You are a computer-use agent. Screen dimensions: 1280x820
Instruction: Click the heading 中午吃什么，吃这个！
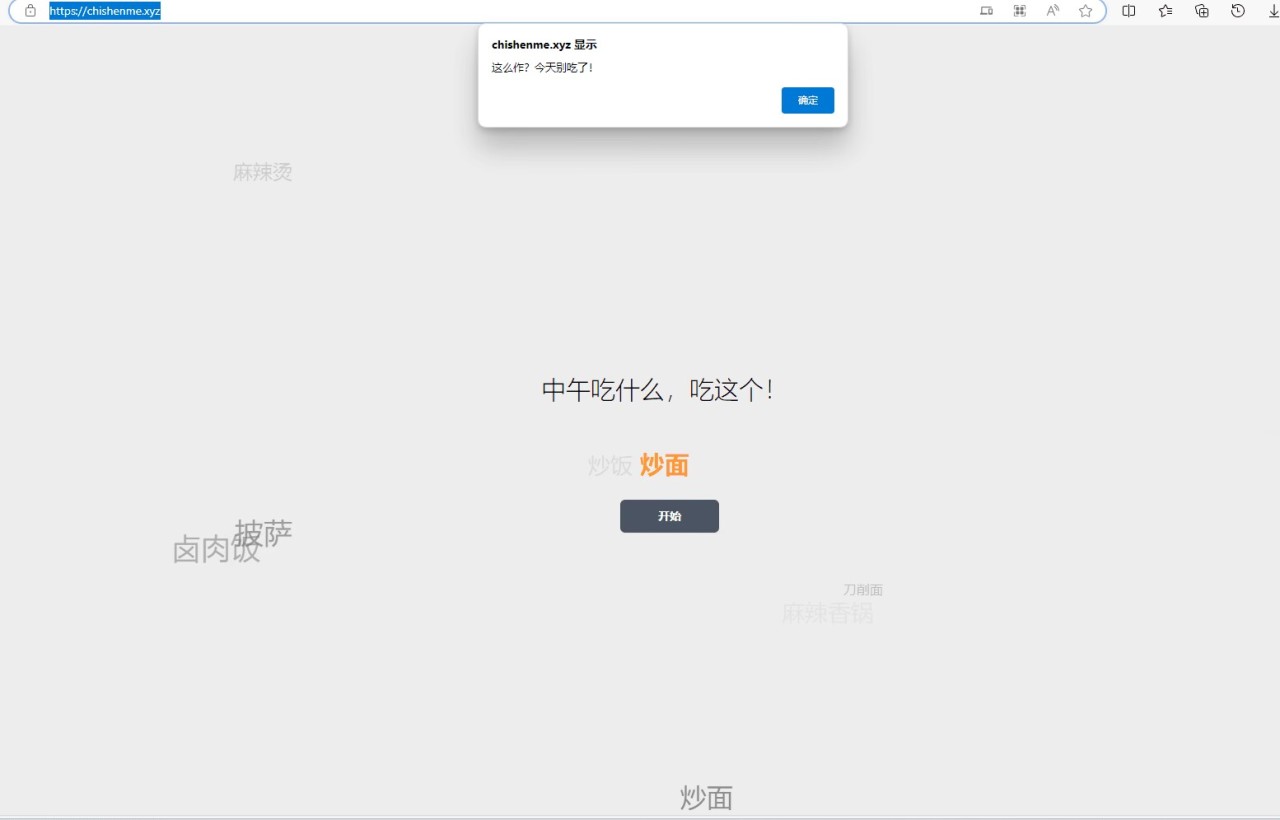(x=659, y=390)
